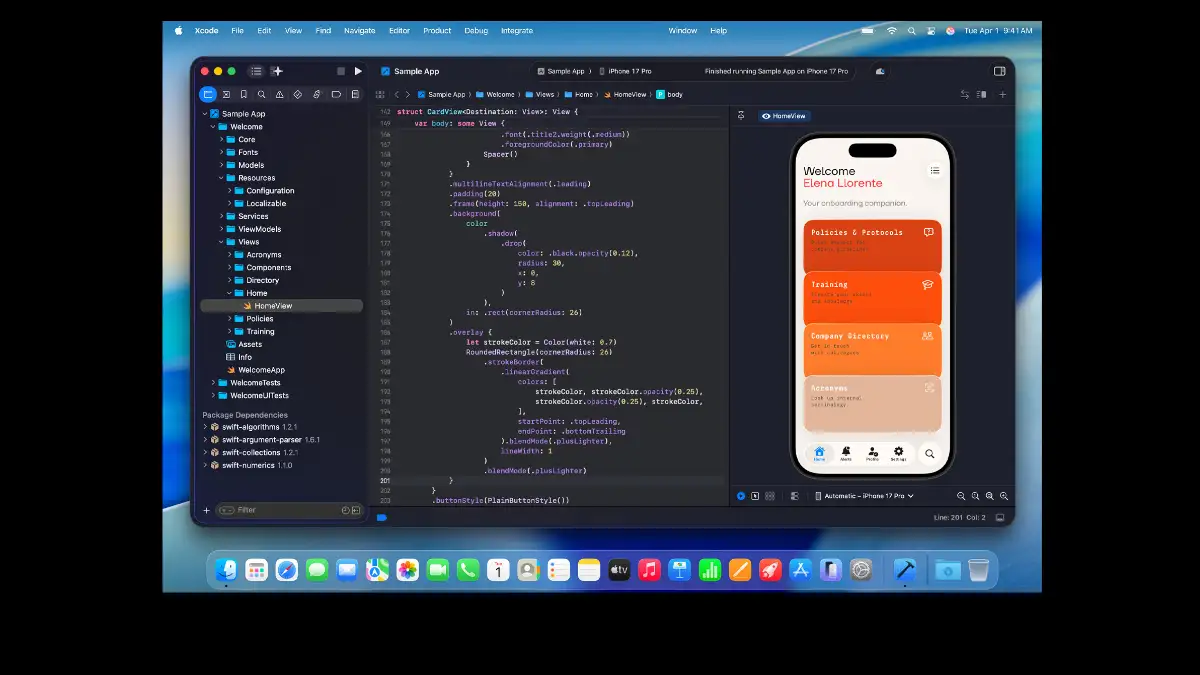
Task: Select HomeView file in navigator
Action: 272,306
